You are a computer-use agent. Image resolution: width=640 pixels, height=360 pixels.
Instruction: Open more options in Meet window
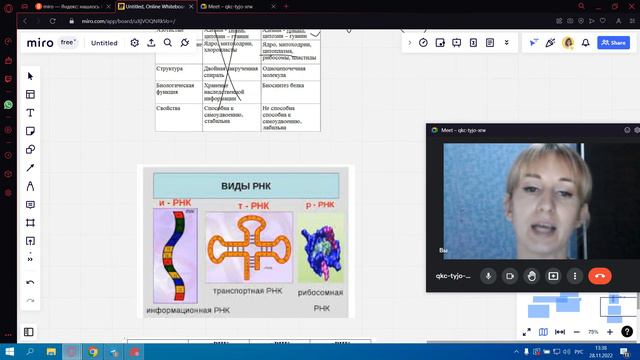point(575,276)
